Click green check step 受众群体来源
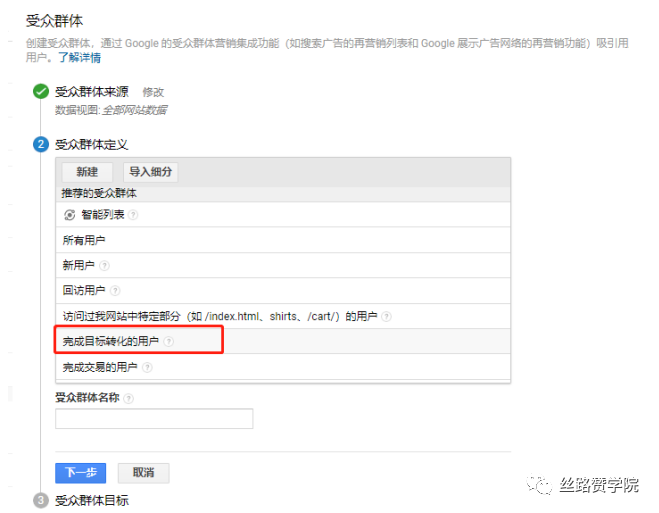This screenshot has height=513, width=659. pyautogui.click(x=41, y=91)
